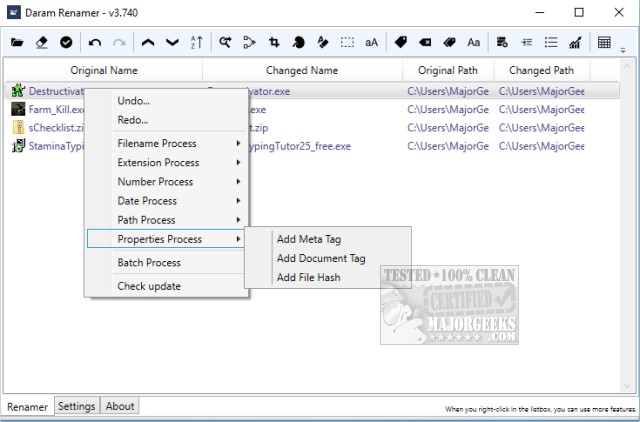Click the highlighted Properties Process entry
This screenshot has height=422, width=640.
pos(167,239)
